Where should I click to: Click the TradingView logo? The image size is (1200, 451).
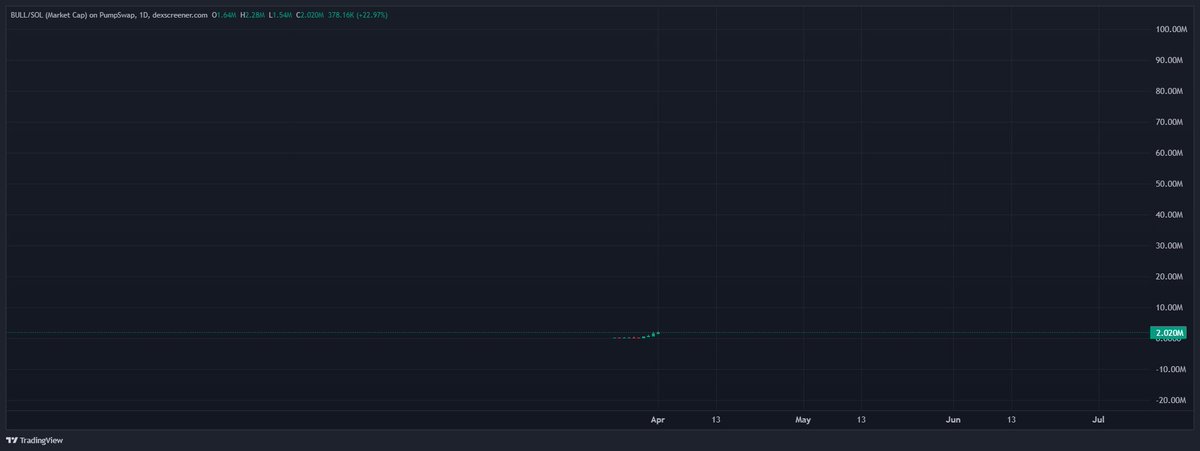(33, 440)
